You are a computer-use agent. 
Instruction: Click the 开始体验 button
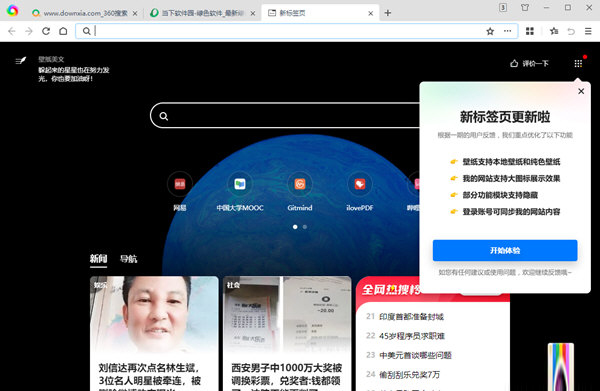[x=505, y=251]
